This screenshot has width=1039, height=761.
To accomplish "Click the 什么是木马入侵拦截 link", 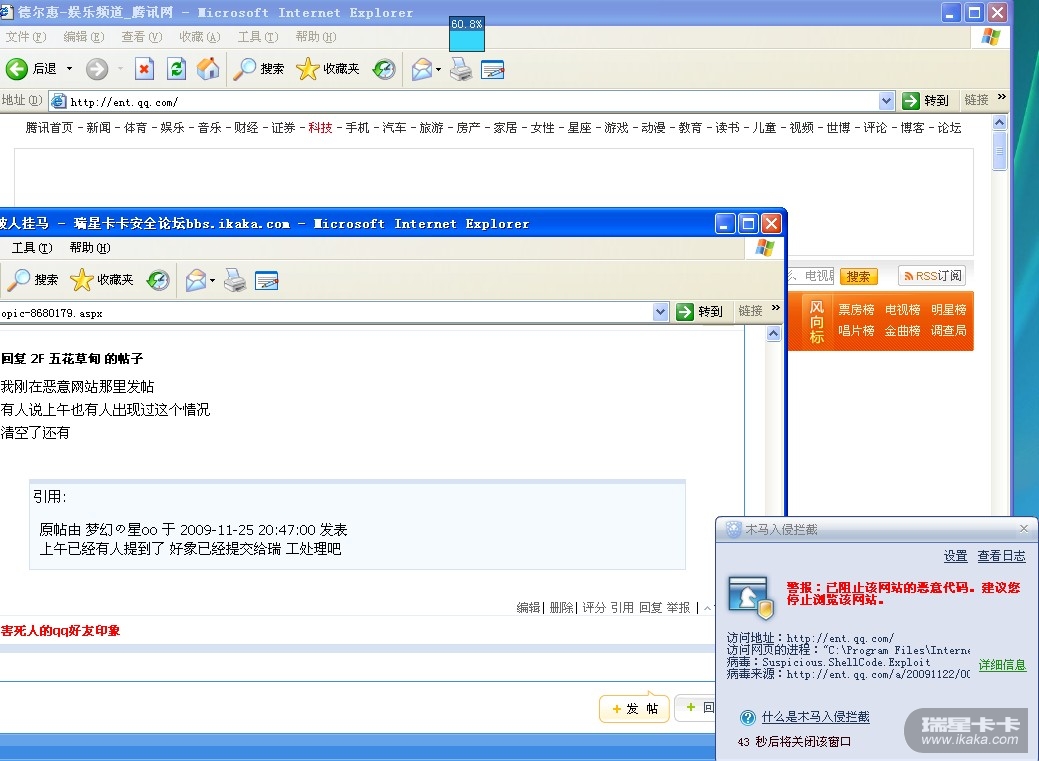I will pos(815,717).
